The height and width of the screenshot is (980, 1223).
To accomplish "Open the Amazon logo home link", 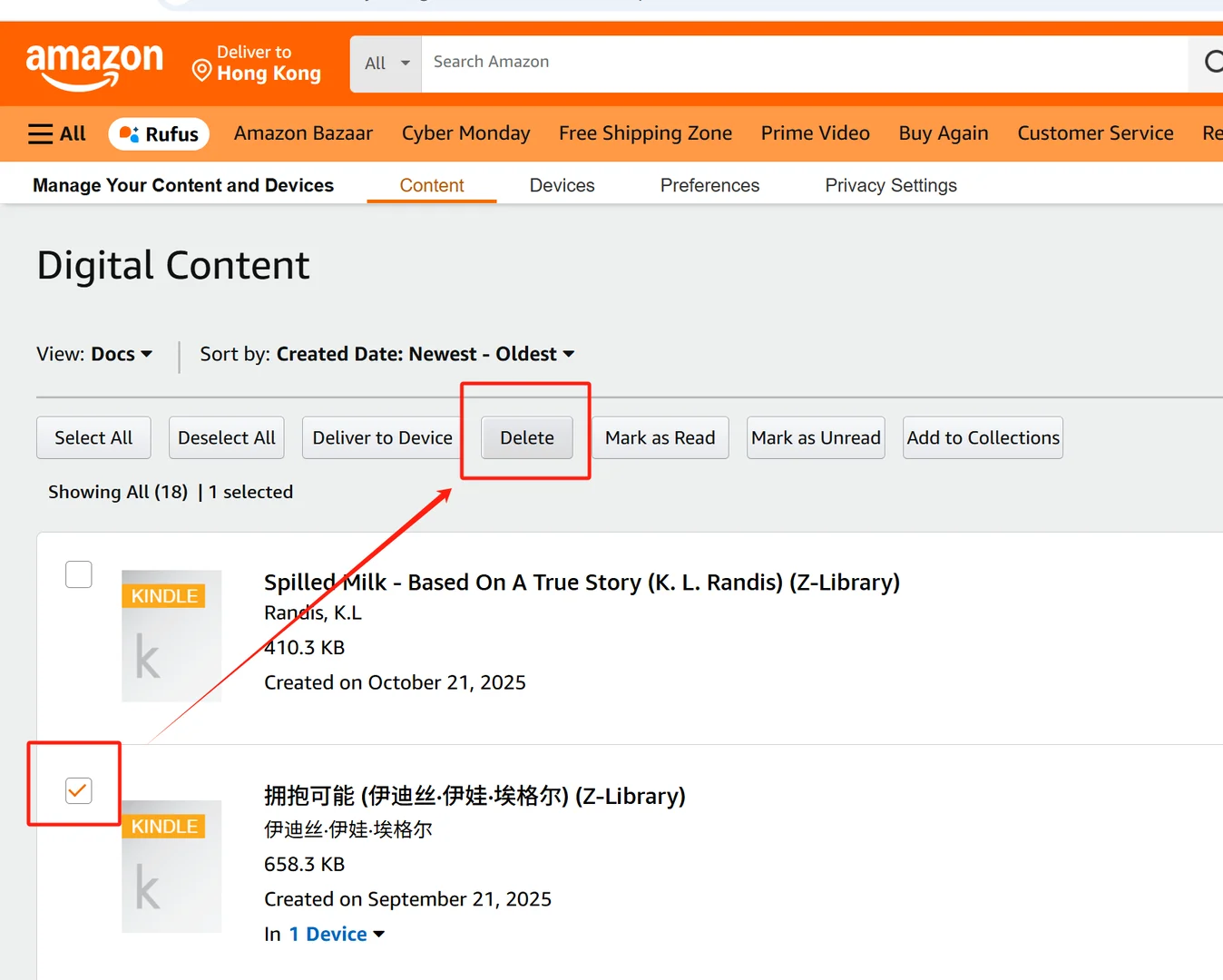I will tap(94, 66).
